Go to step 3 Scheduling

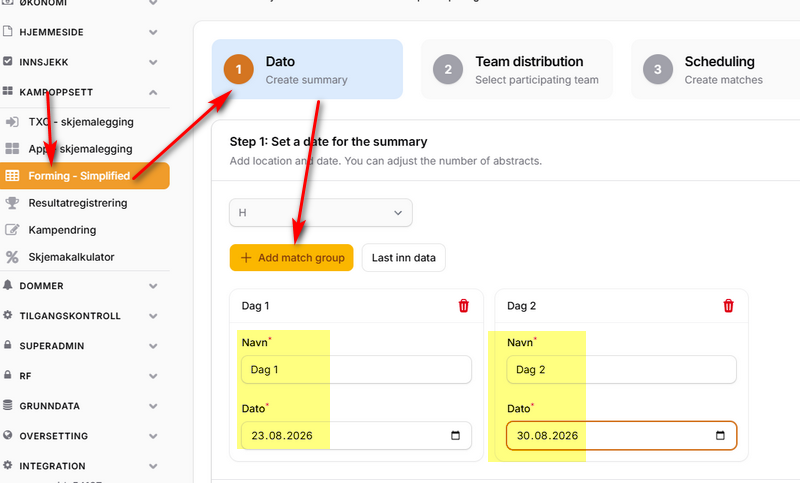pos(714,69)
